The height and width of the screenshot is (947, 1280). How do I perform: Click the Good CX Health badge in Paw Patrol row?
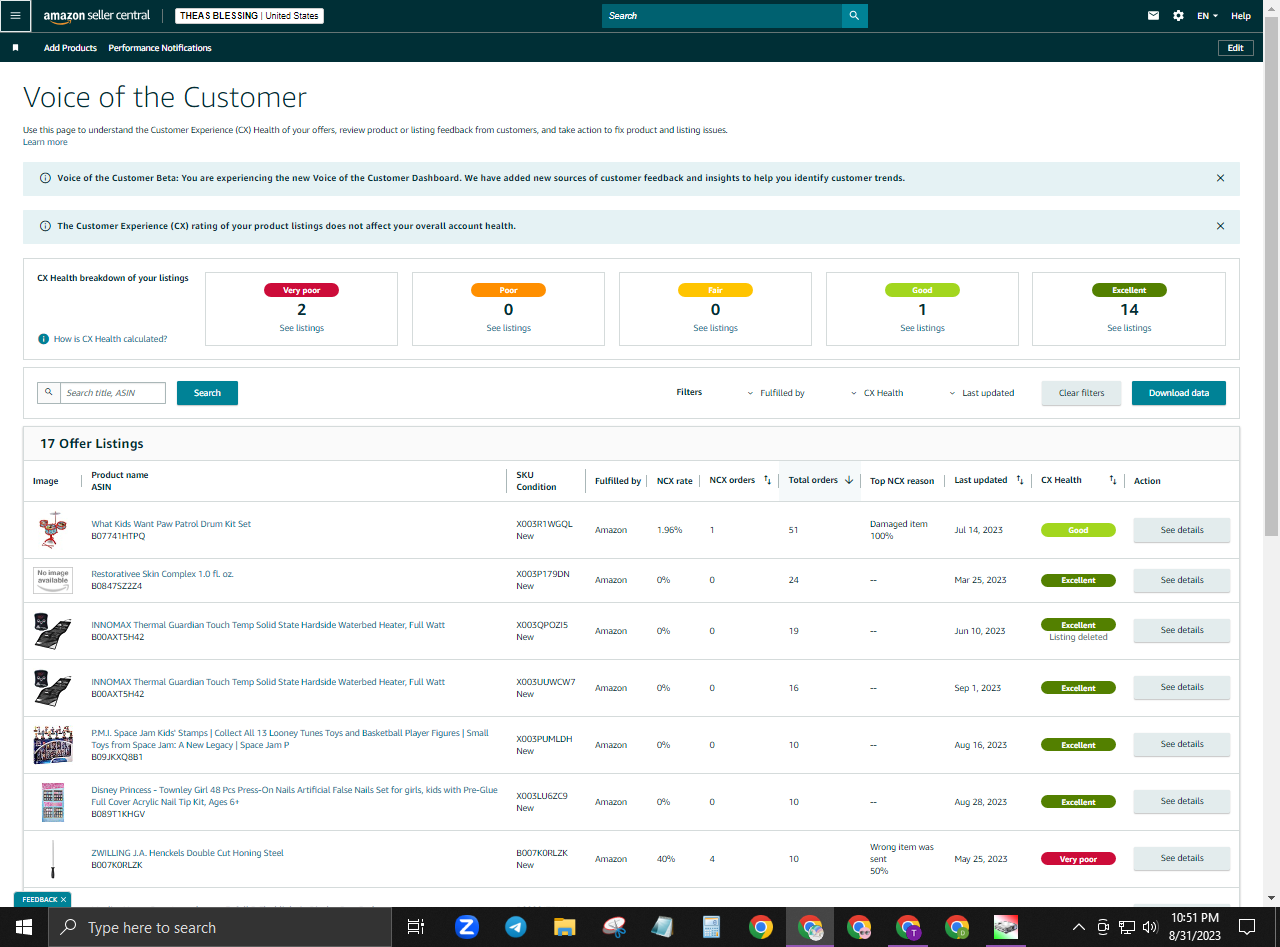[1078, 530]
